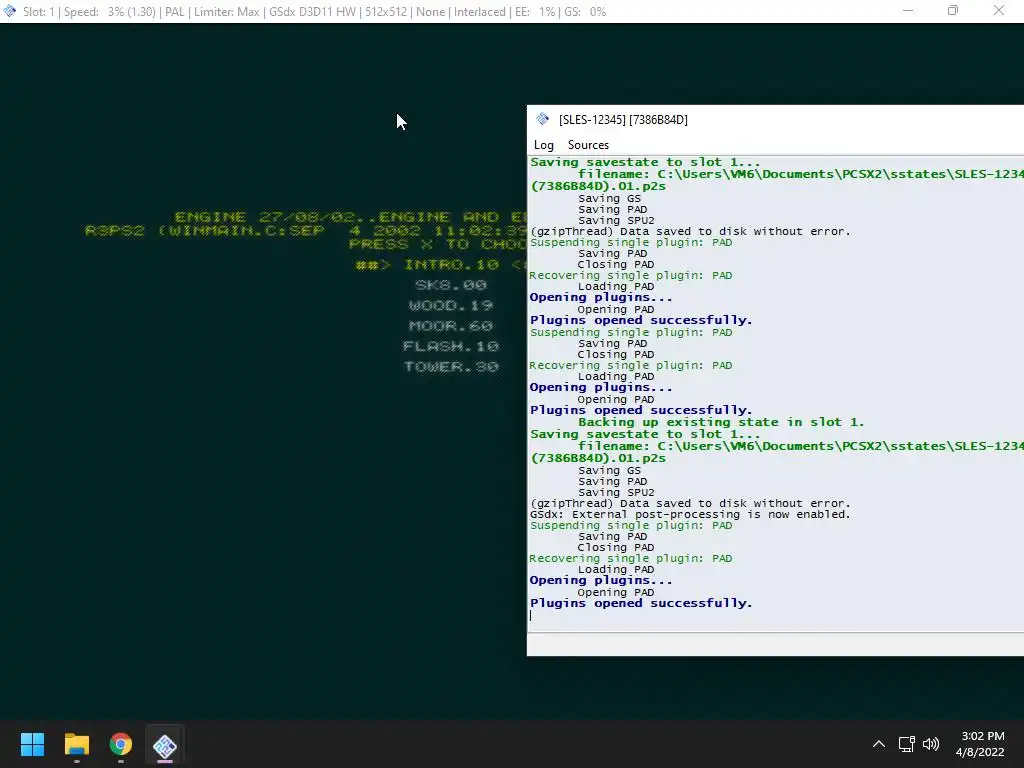This screenshot has height=768, width=1024.
Task: Click the PCSX2 icon in main window title
Action: [9, 11]
